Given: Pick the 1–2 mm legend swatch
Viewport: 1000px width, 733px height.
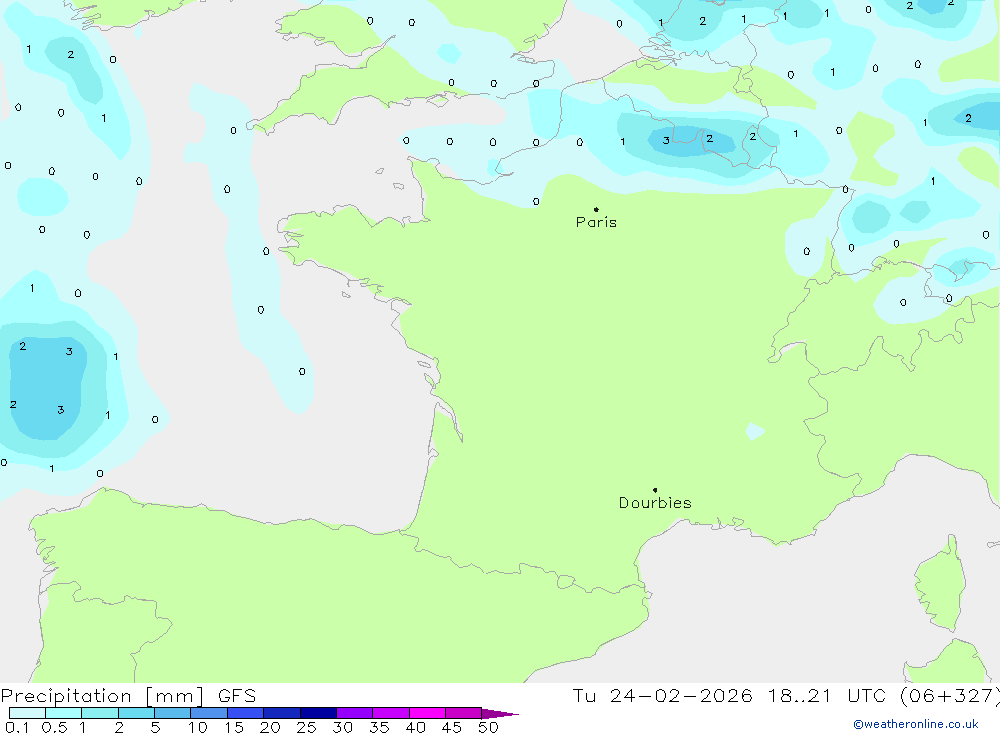Looking at the screenshot, I should 100,713.
